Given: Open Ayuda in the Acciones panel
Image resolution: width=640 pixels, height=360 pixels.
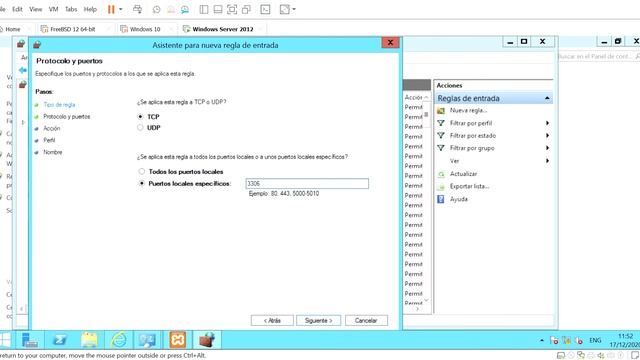Looking at the screenshot, I should pyautogui.click(x=459, y=199).
